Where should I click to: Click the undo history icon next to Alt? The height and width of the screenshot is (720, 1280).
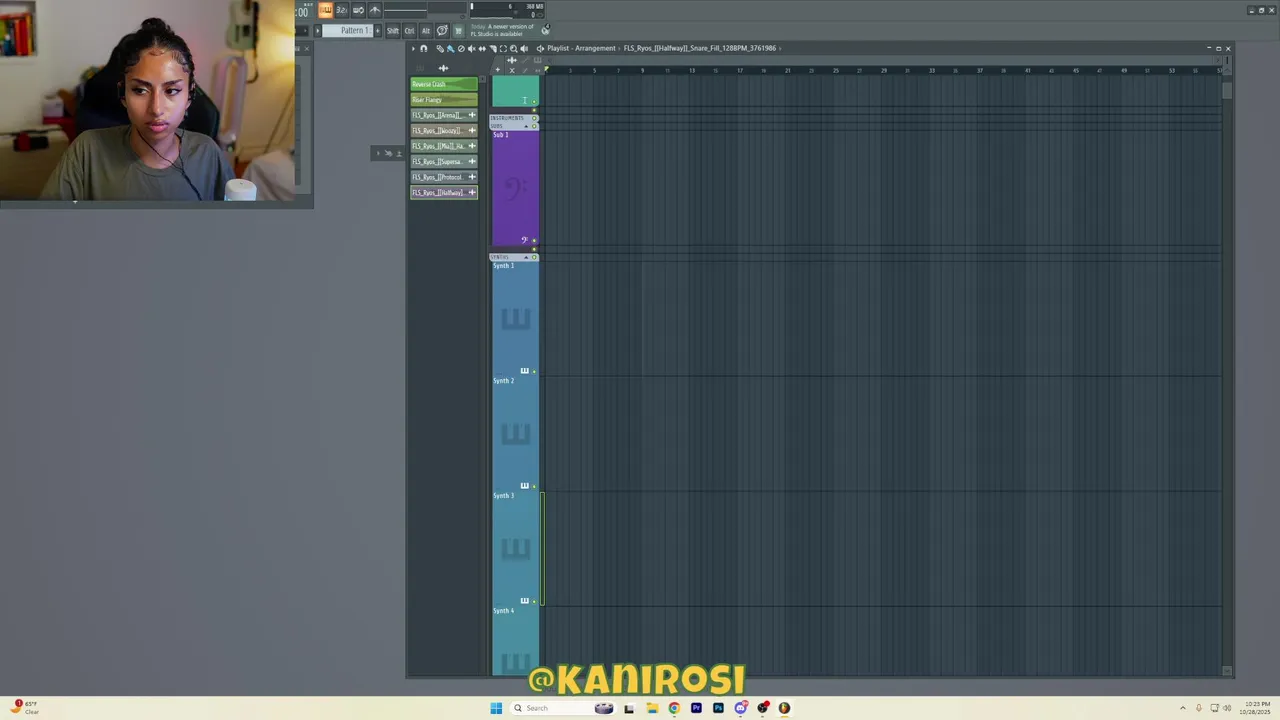(442, 31)
